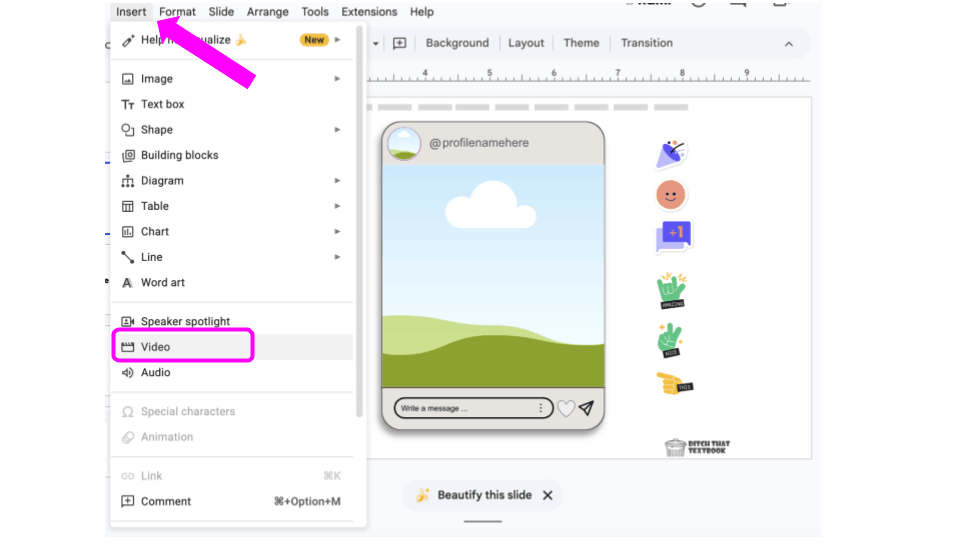Click the Text box Tt icon
Viewport: 960px width, 540px height.
point(127,105)
